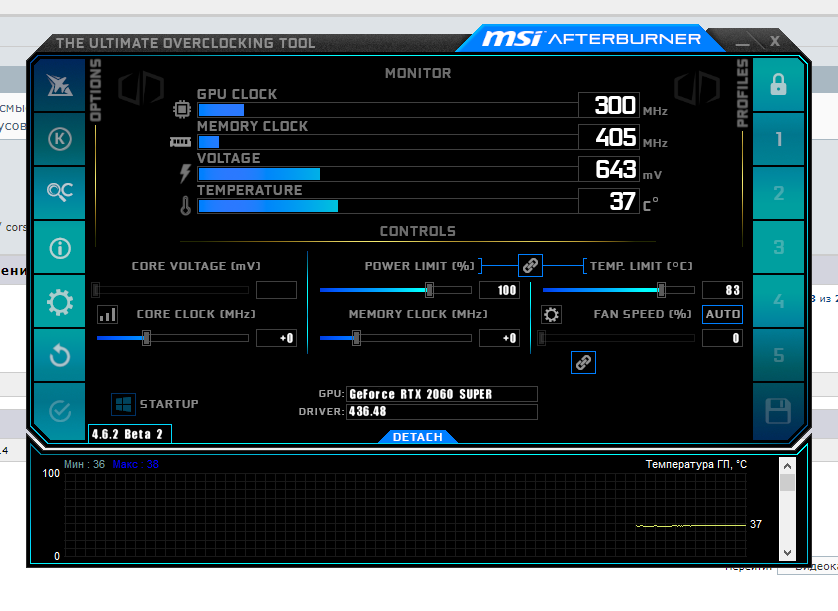Viewport: 838px width, 611px height.
Task: Toggle the profile lock icon
Action: (778, 85)
